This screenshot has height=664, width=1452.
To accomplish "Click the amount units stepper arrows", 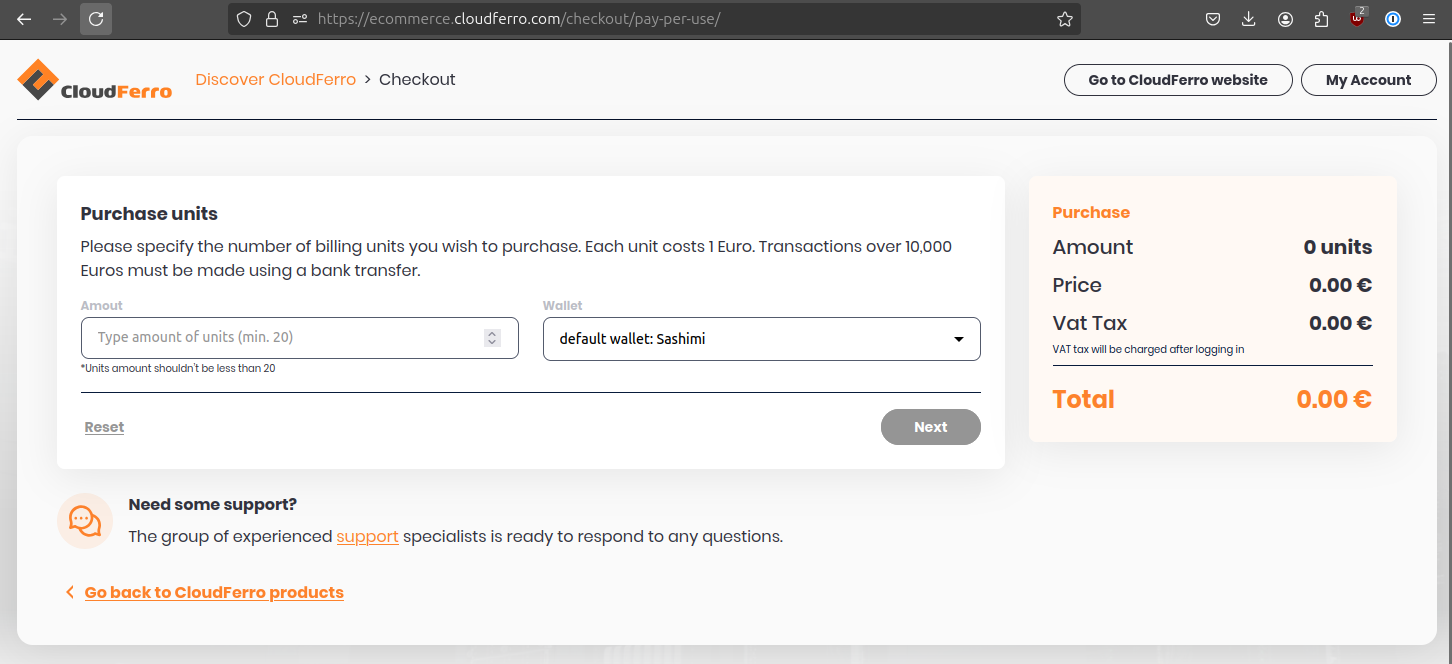I will point(492,338).
